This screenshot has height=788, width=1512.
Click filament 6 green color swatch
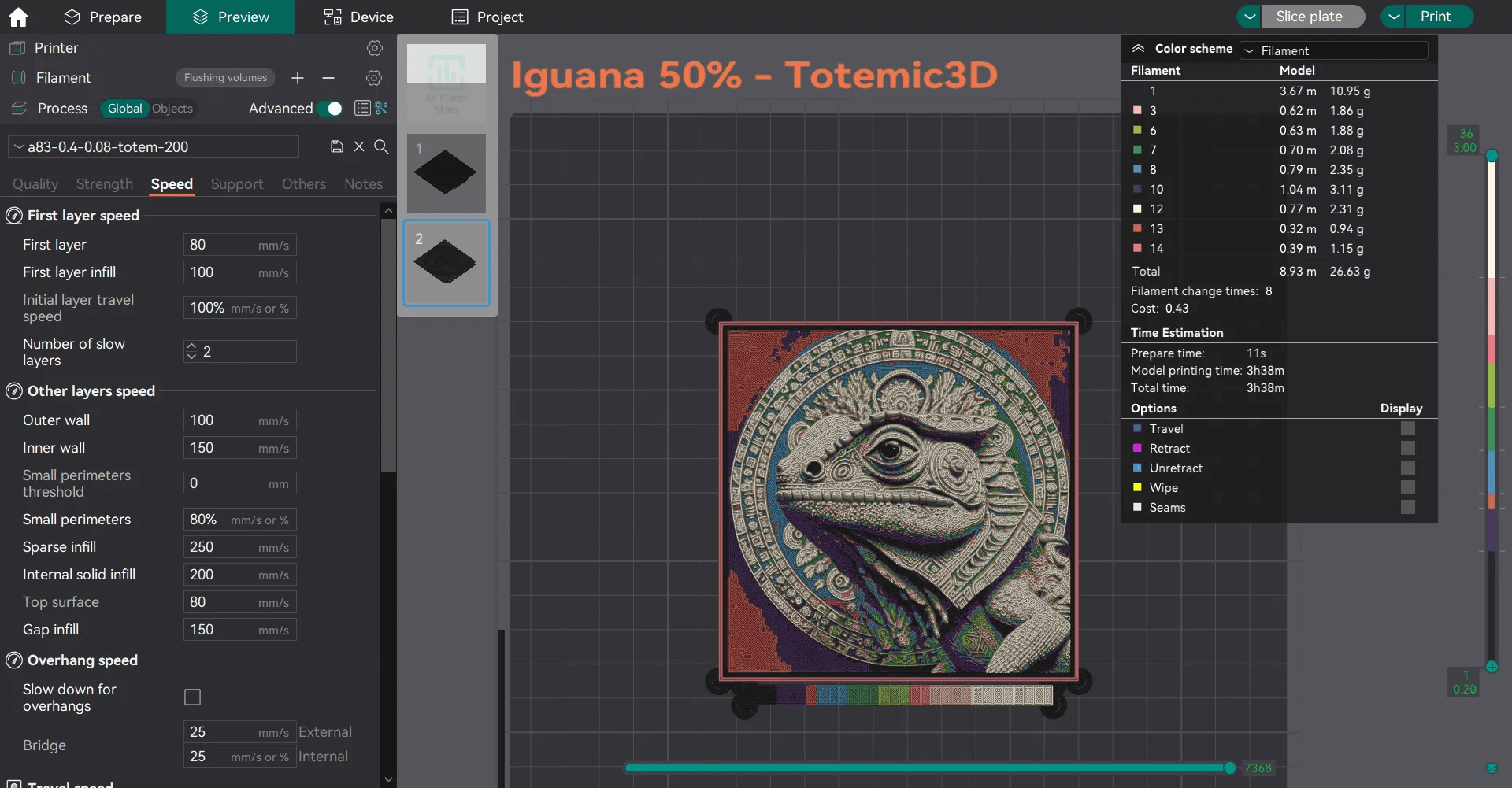(x=1137, y=130)
